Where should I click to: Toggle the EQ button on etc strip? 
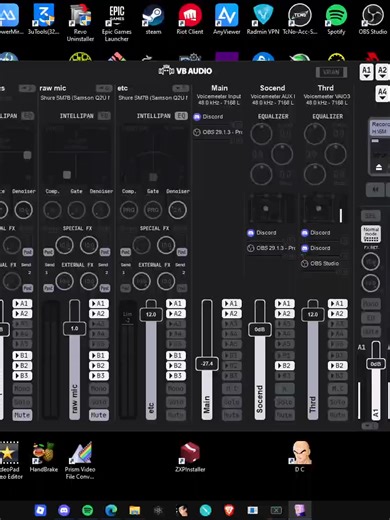click(x=181, y=116)
